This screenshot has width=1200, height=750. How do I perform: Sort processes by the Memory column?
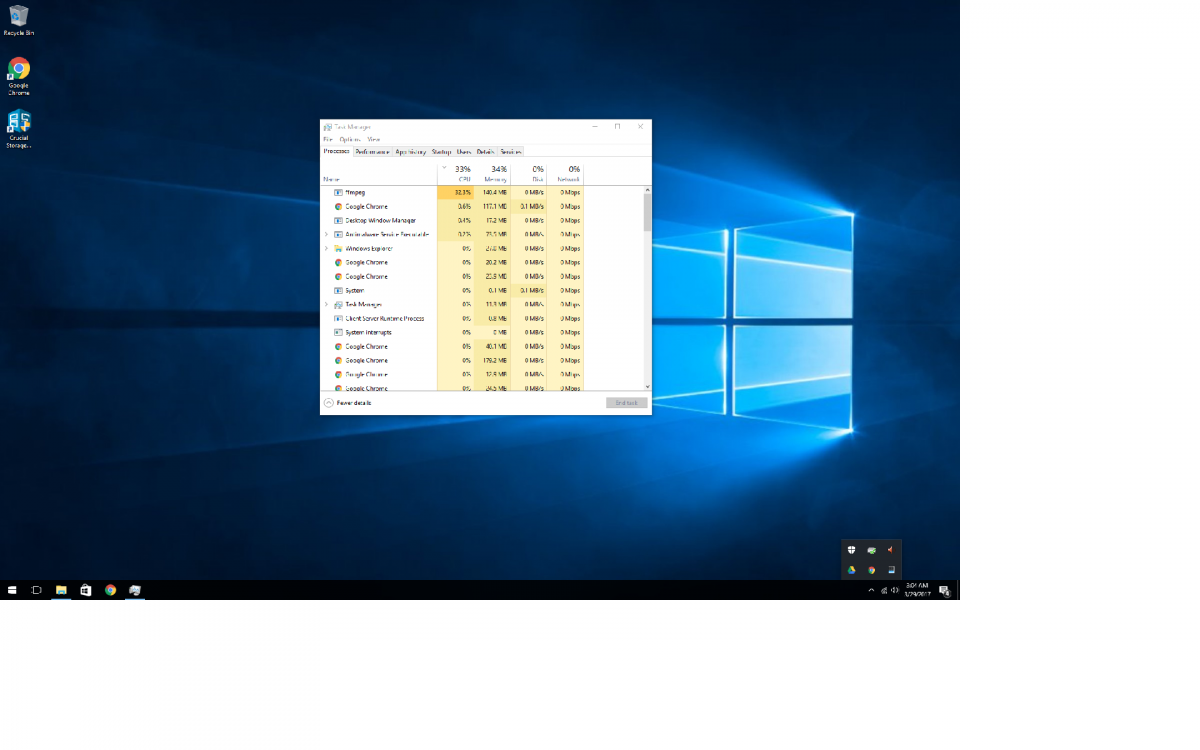[497, 174]
